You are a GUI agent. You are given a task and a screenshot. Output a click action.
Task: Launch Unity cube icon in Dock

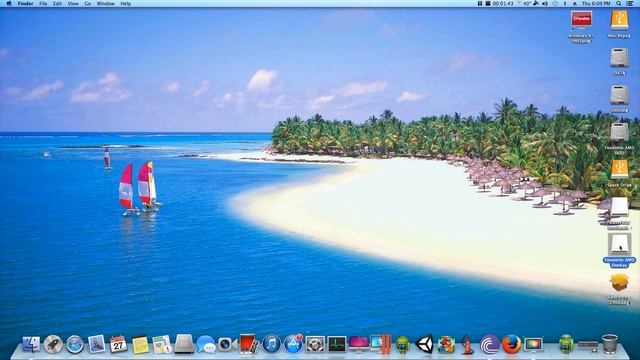coord(424,344)
